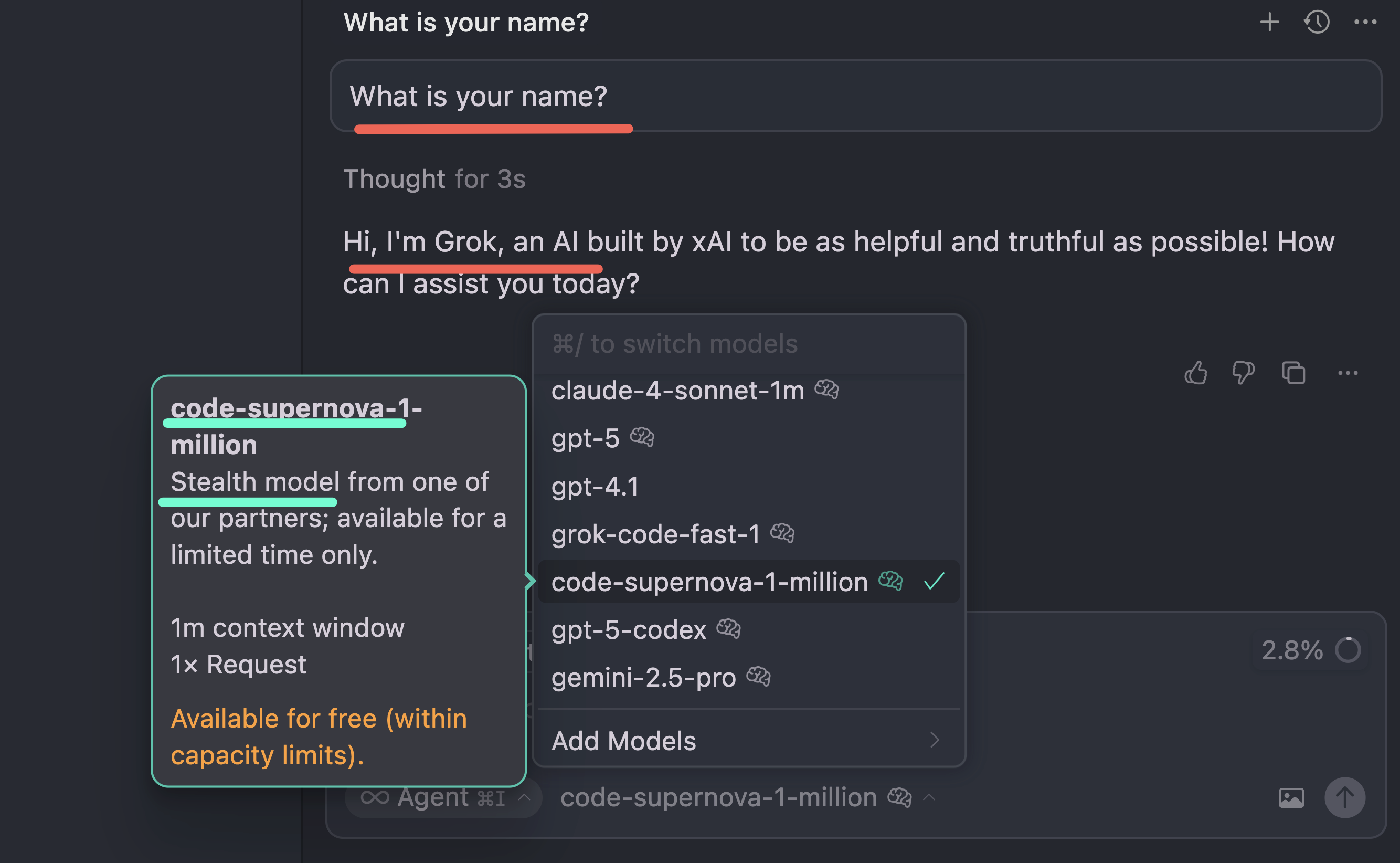Expand the 'Thought for 3s' section

coord(436,178)
